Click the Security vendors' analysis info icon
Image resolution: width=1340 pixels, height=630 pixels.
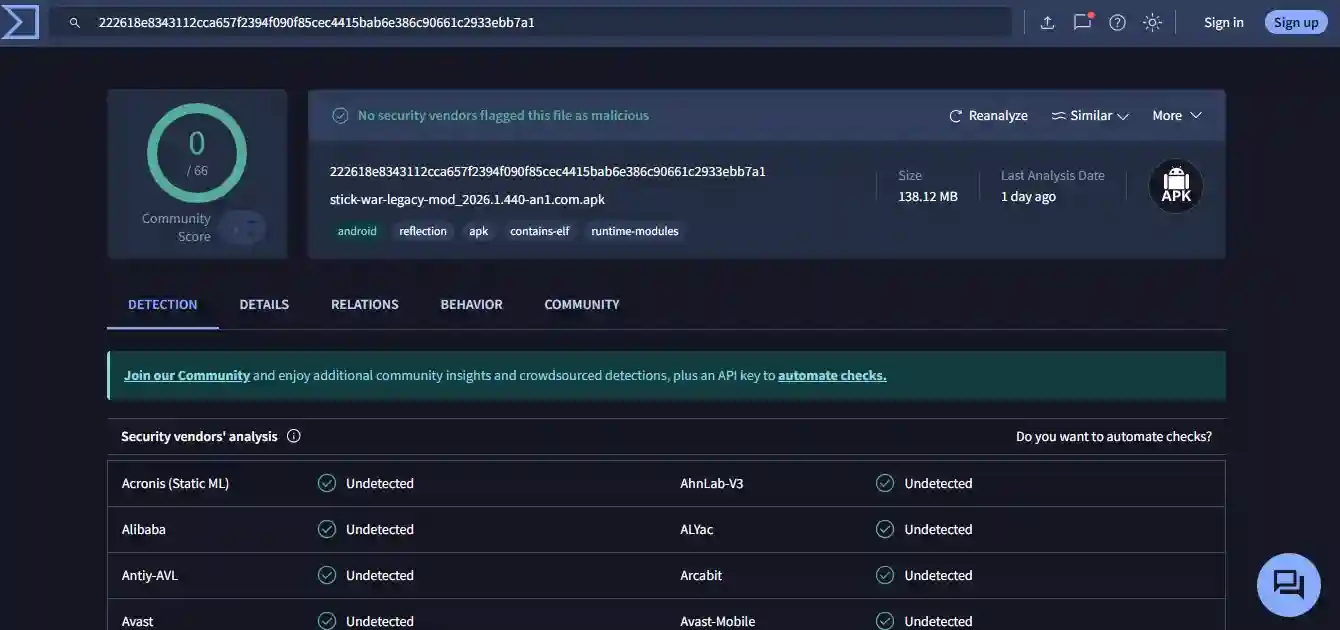tap(294, 436)
